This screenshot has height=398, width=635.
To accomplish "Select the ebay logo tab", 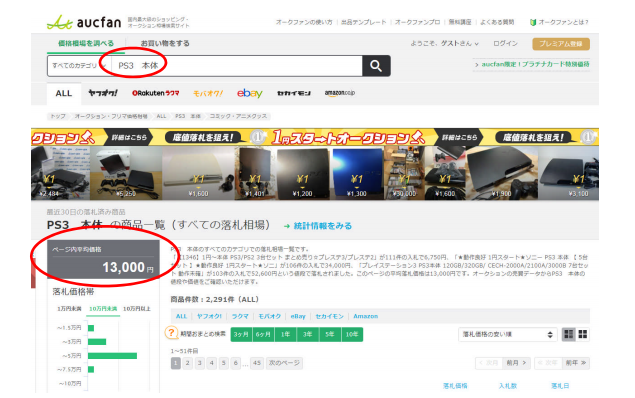I will (249, 94).
